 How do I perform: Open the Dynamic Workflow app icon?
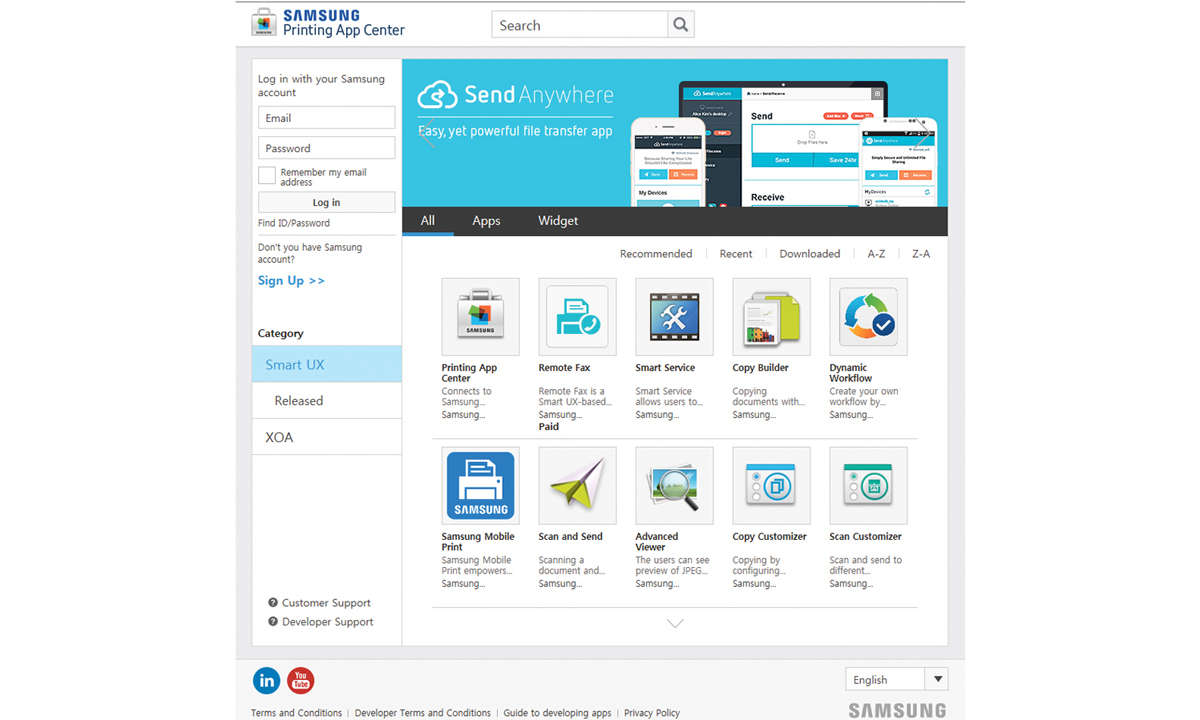tap(868, 317)
